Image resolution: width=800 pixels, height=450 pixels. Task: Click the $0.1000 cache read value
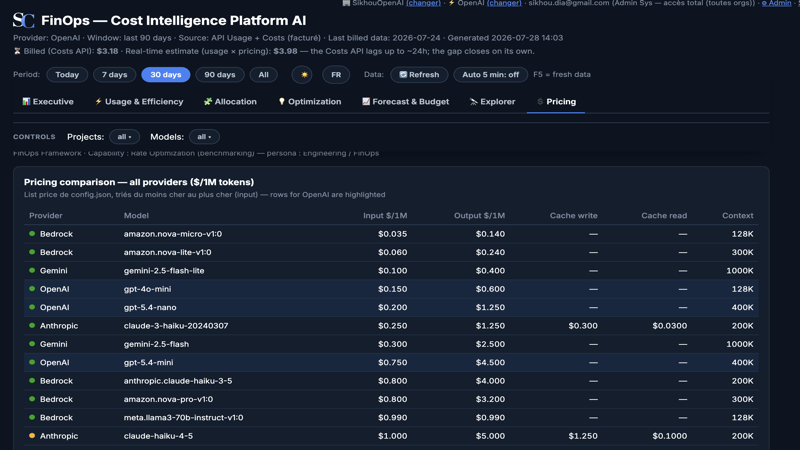(669, 436)
